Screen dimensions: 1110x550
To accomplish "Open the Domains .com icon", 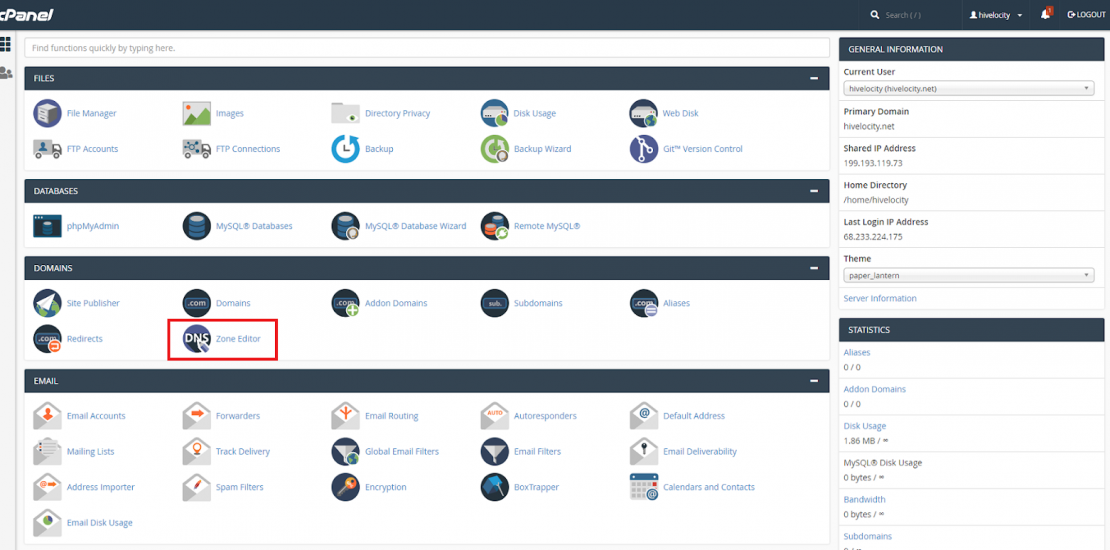I will point(197,303).
